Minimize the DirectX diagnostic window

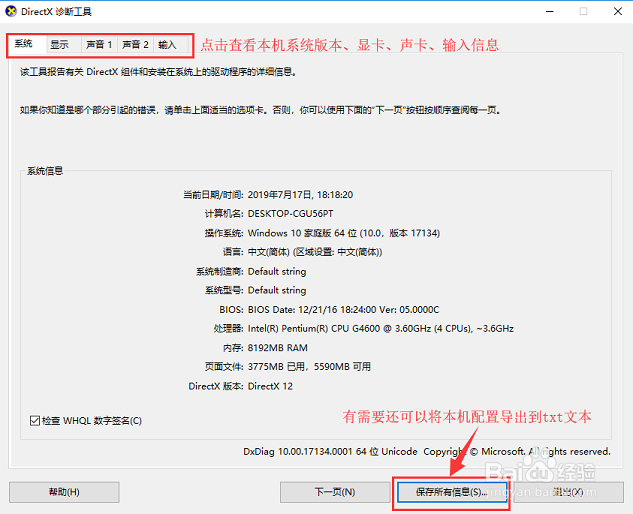pos(549,11)
